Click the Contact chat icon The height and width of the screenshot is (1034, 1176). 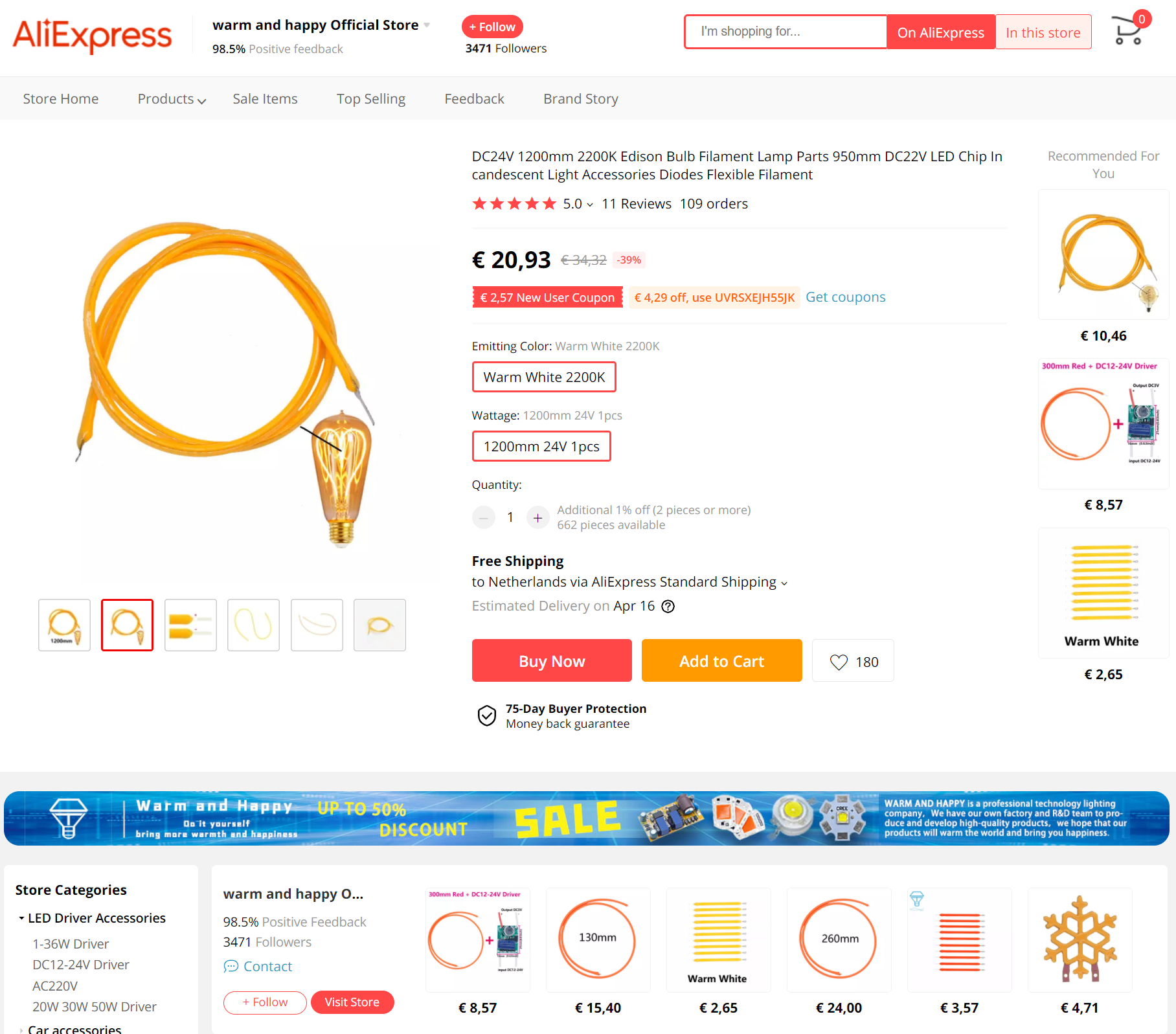[x=231, y=967]
